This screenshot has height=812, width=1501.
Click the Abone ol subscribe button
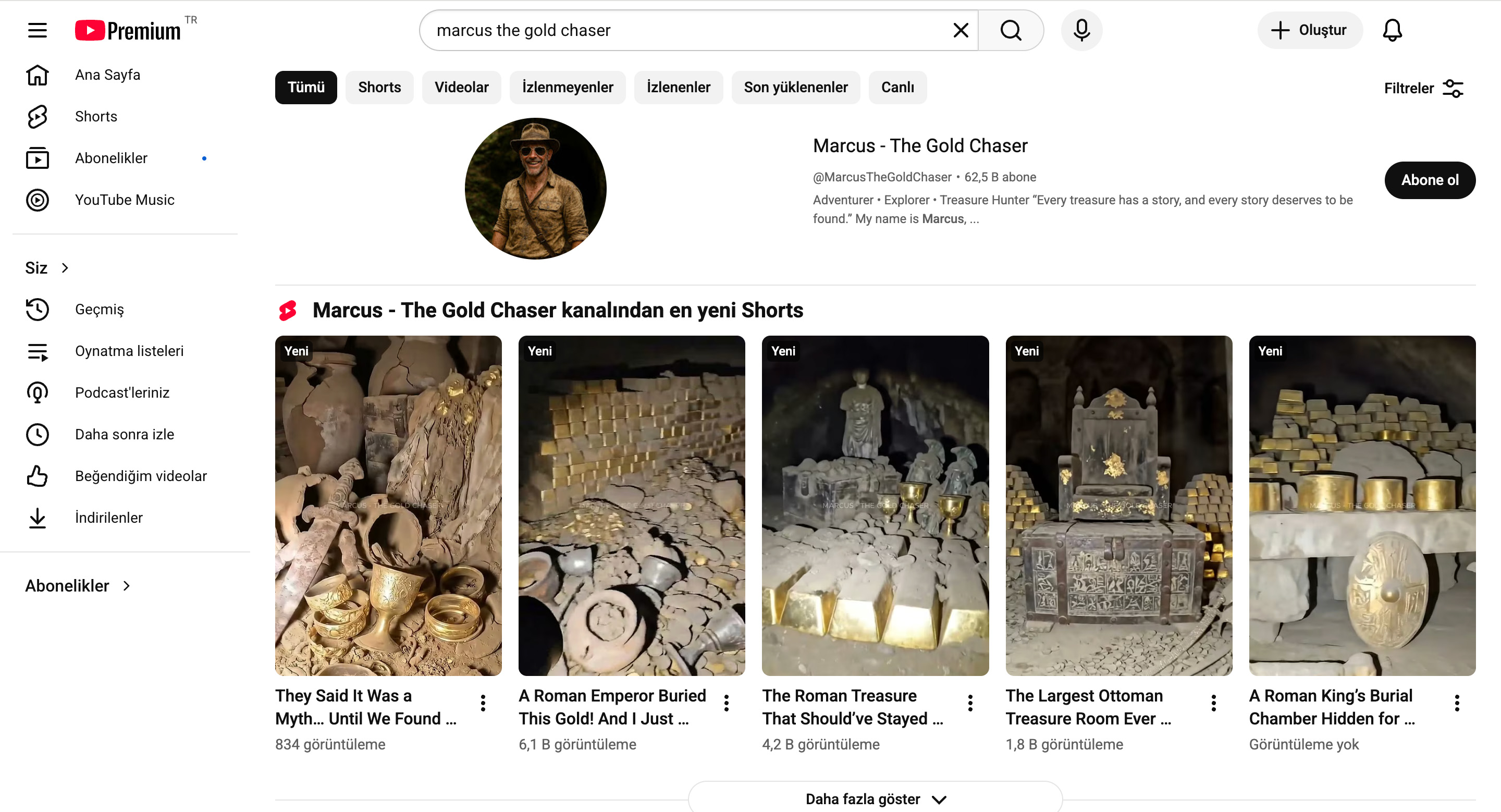(x=1429, y=180)
